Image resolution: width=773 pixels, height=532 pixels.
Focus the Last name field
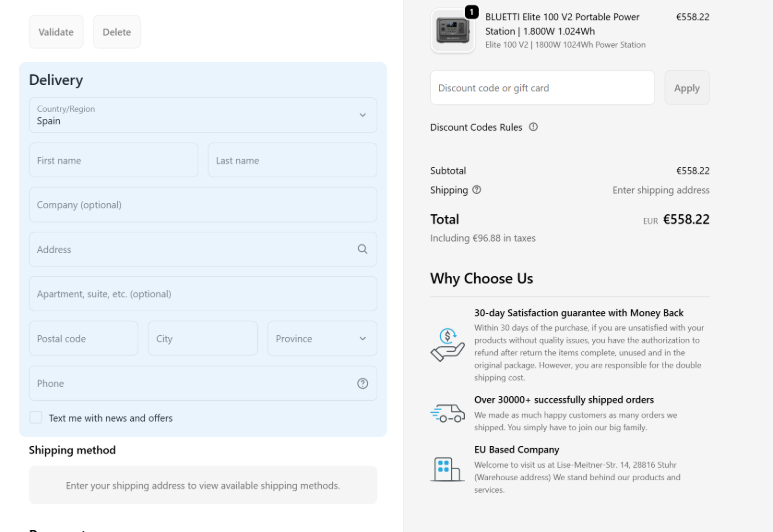click(292, 160)
